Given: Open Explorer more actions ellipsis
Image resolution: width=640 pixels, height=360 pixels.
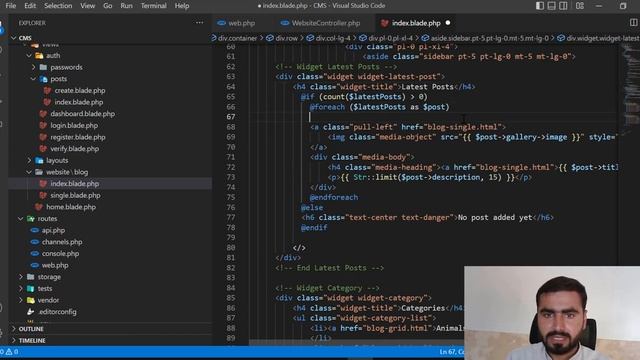Looking at the screenshot, I should pyautogui.click(x=200, y=23).
